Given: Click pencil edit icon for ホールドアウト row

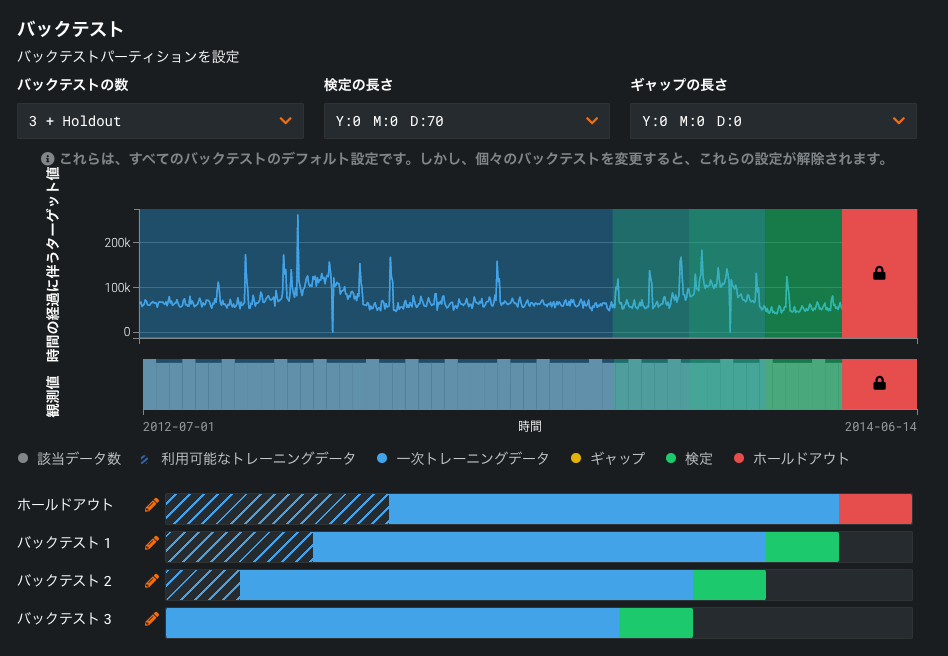Looking at the screenshot, I should 152,505.
